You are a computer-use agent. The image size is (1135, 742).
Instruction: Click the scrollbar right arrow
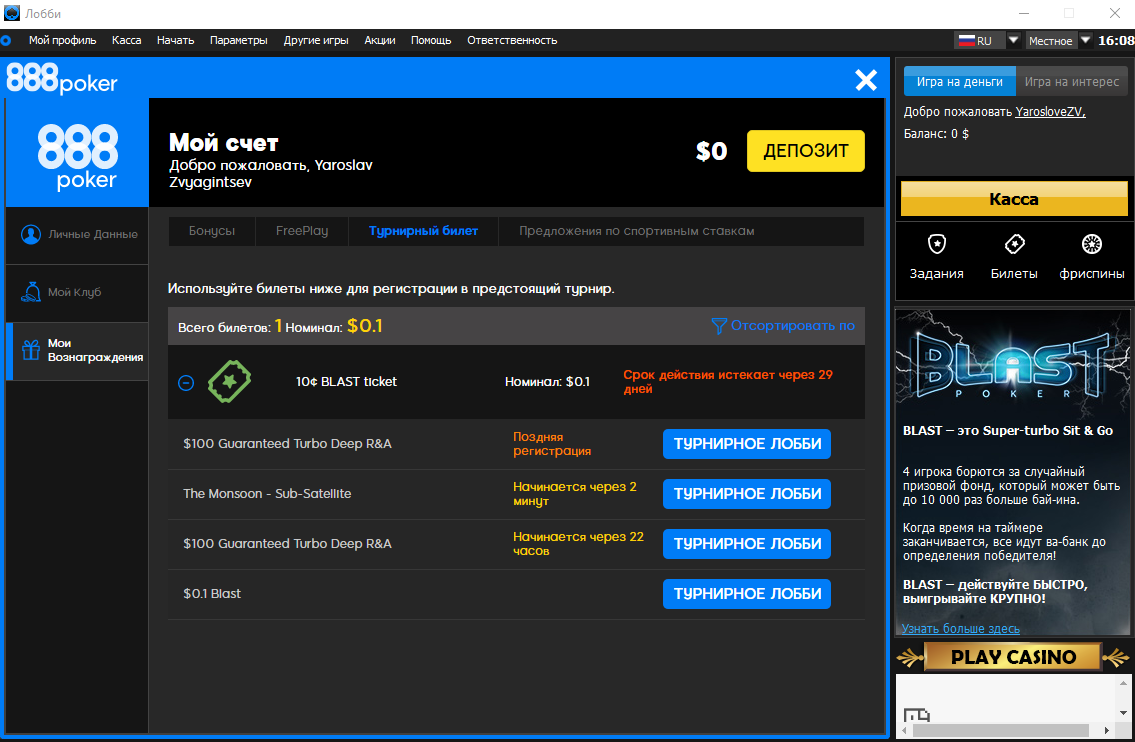[1107, 730]
